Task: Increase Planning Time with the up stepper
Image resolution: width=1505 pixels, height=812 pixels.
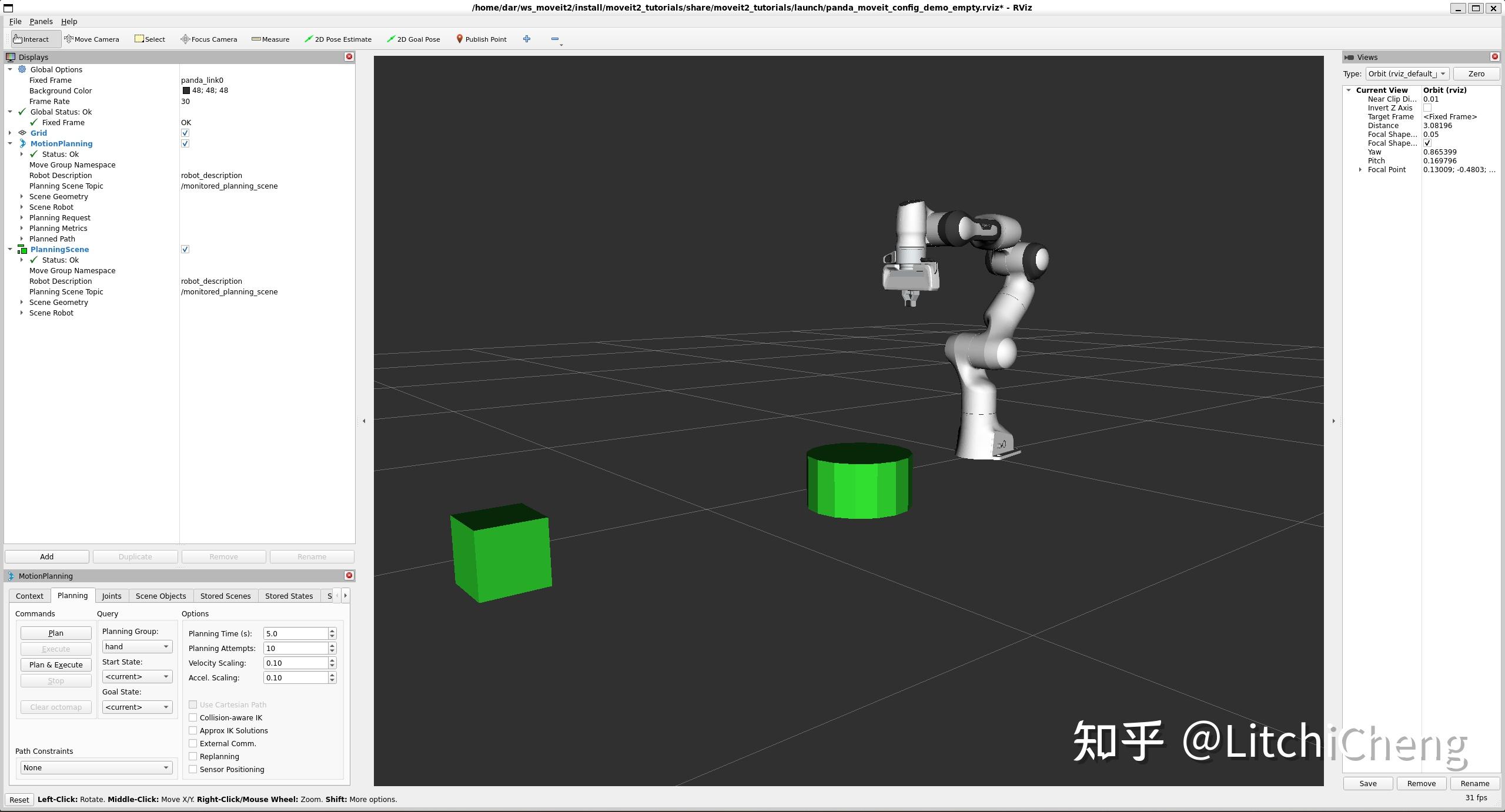Action: [331, 630]
